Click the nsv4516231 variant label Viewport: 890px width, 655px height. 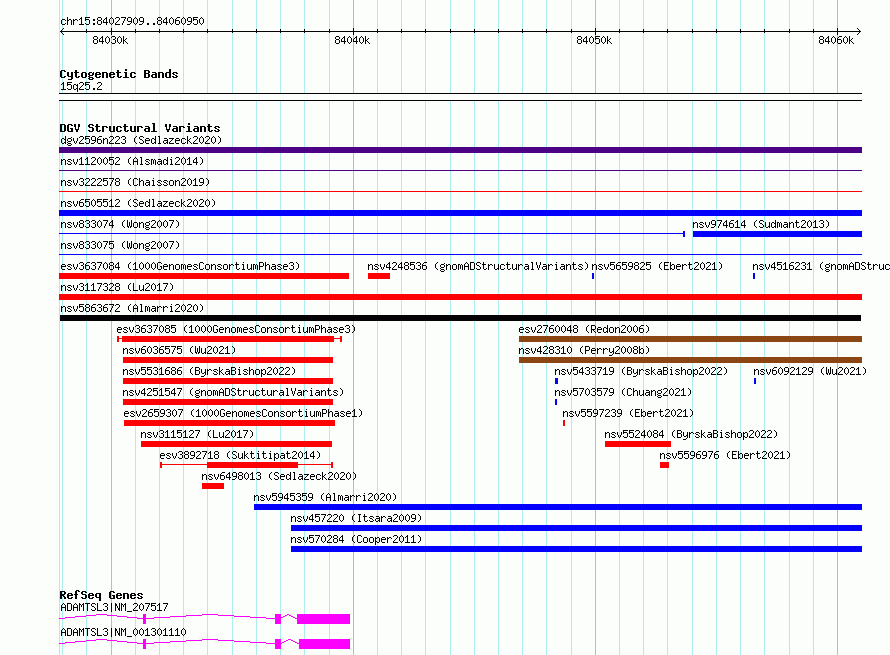pyautogui.click(x=821, y=266)
